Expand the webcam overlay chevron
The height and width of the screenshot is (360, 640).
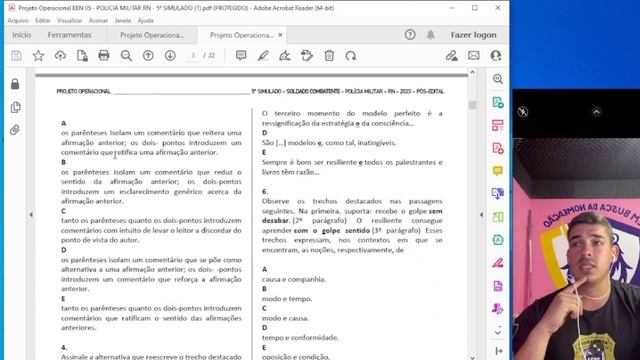pyautogui.click(x=596, y=112)
